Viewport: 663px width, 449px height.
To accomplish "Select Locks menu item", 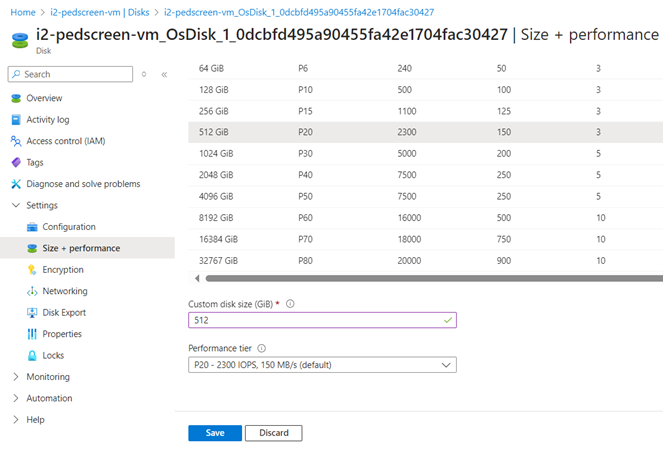I will click(x=53, y=356).
